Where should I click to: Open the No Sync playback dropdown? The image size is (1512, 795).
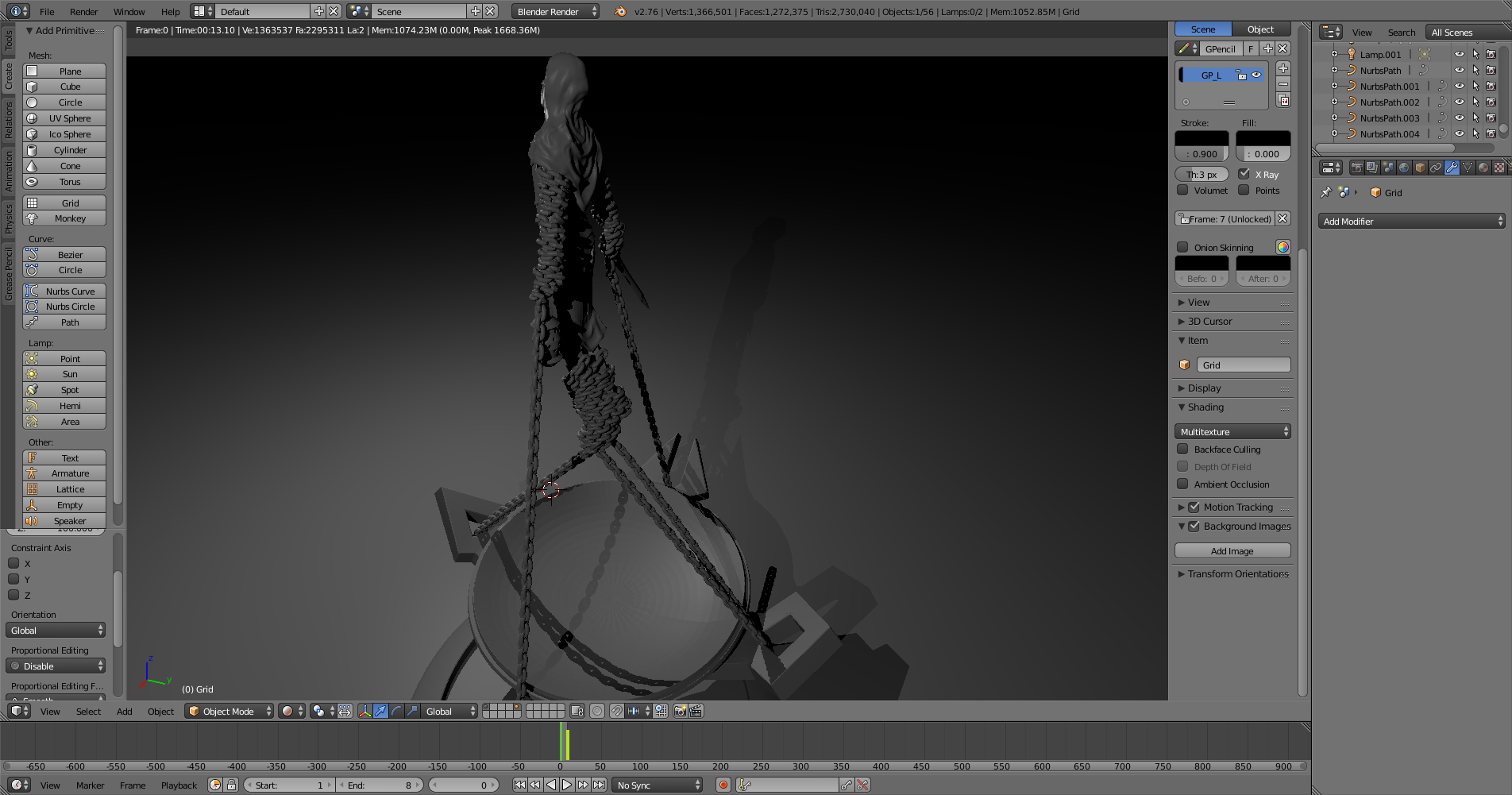(658, 785)
